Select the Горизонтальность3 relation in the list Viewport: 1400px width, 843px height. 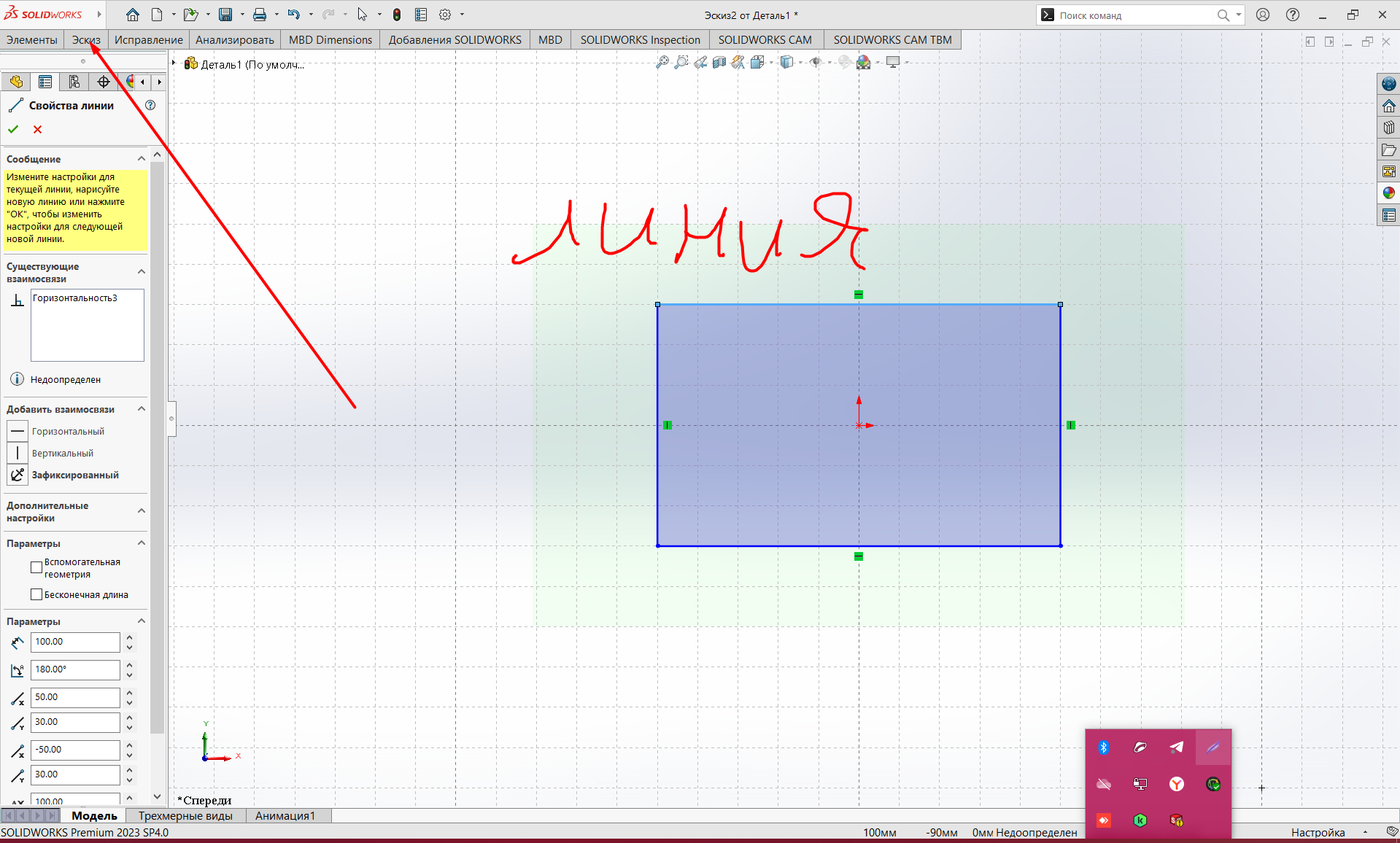click(74, 298)
